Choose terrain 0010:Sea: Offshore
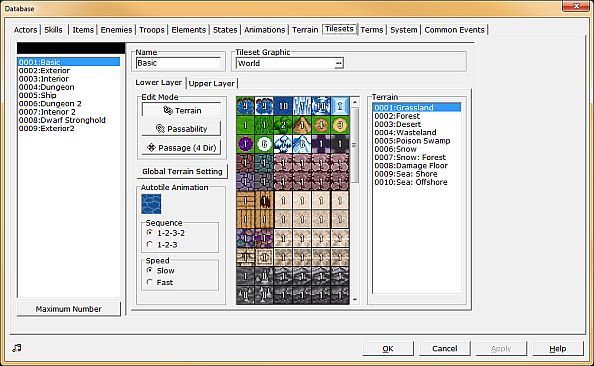 click(x=417, y=182)
